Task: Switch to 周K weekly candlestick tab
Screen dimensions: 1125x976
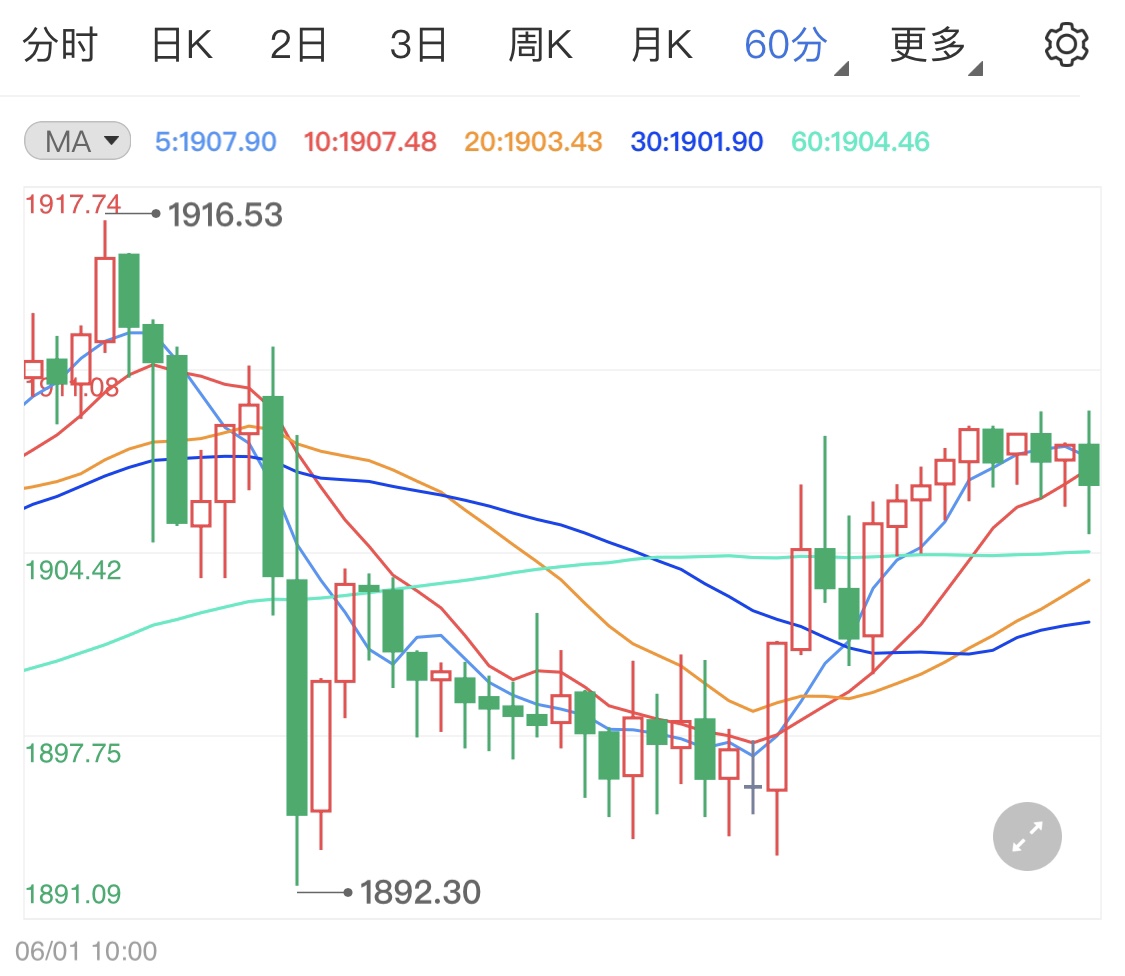Action: [540, 45]
